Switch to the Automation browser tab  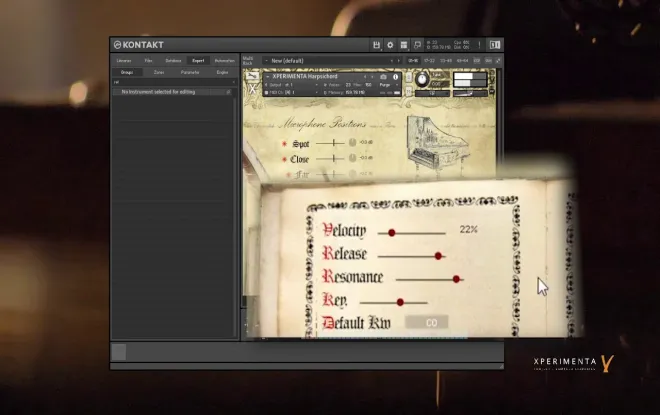pyautogui.click(x=225, y=61)
